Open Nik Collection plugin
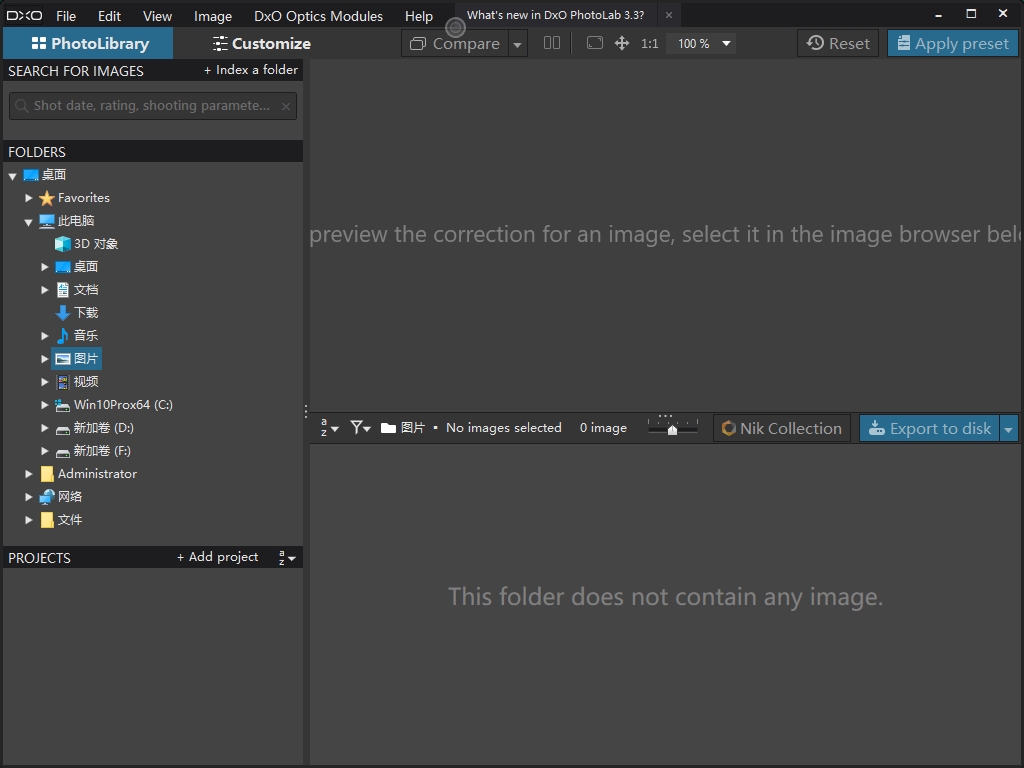1024x768 pixels. pyautogui.click(x=781, y=428)
